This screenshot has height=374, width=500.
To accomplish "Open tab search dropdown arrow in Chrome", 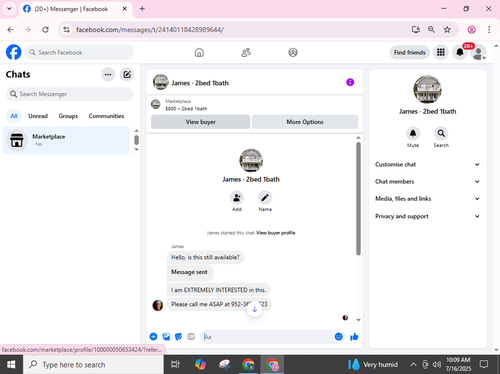I will click(x=9, y=9).
